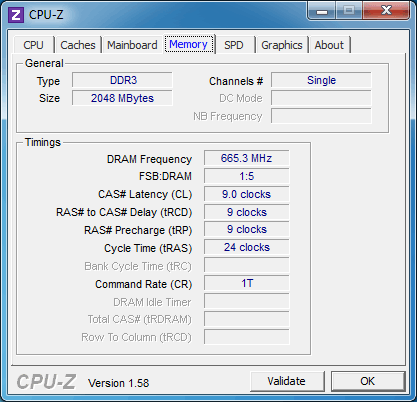Open the Caches tab
The image size is (417, 402).
point(78,45)
